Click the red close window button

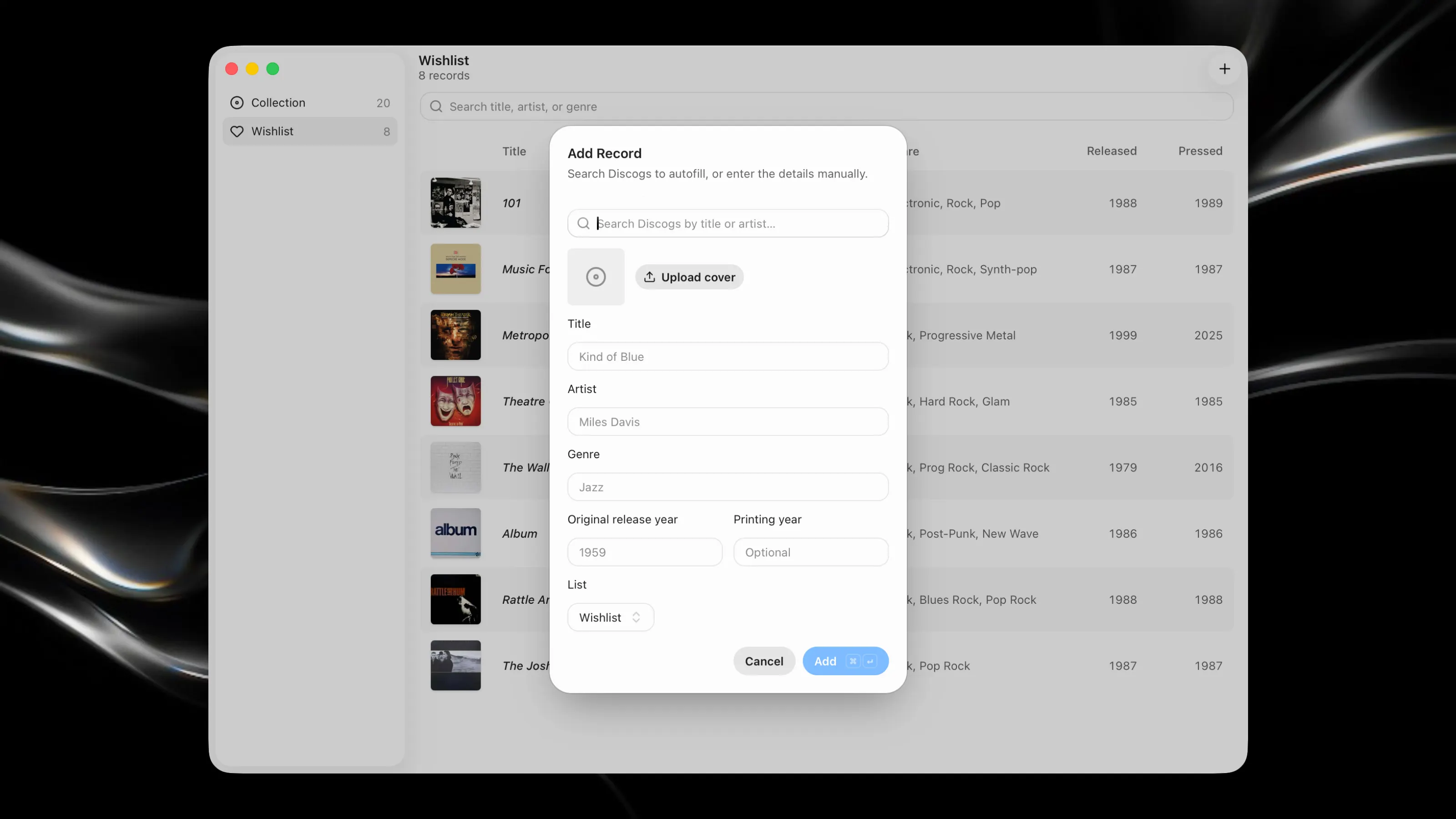coord(232,69)
